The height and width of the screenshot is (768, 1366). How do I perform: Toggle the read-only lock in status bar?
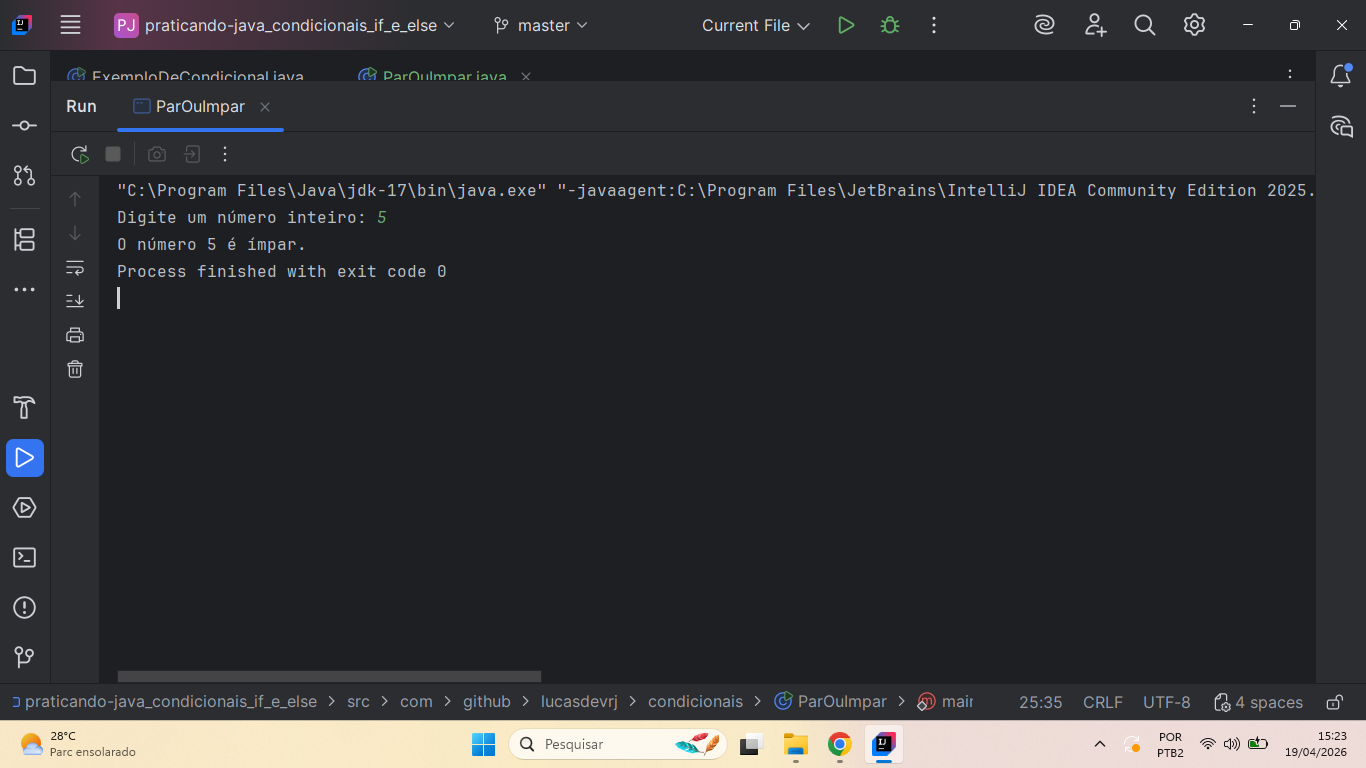[1334, 702]
